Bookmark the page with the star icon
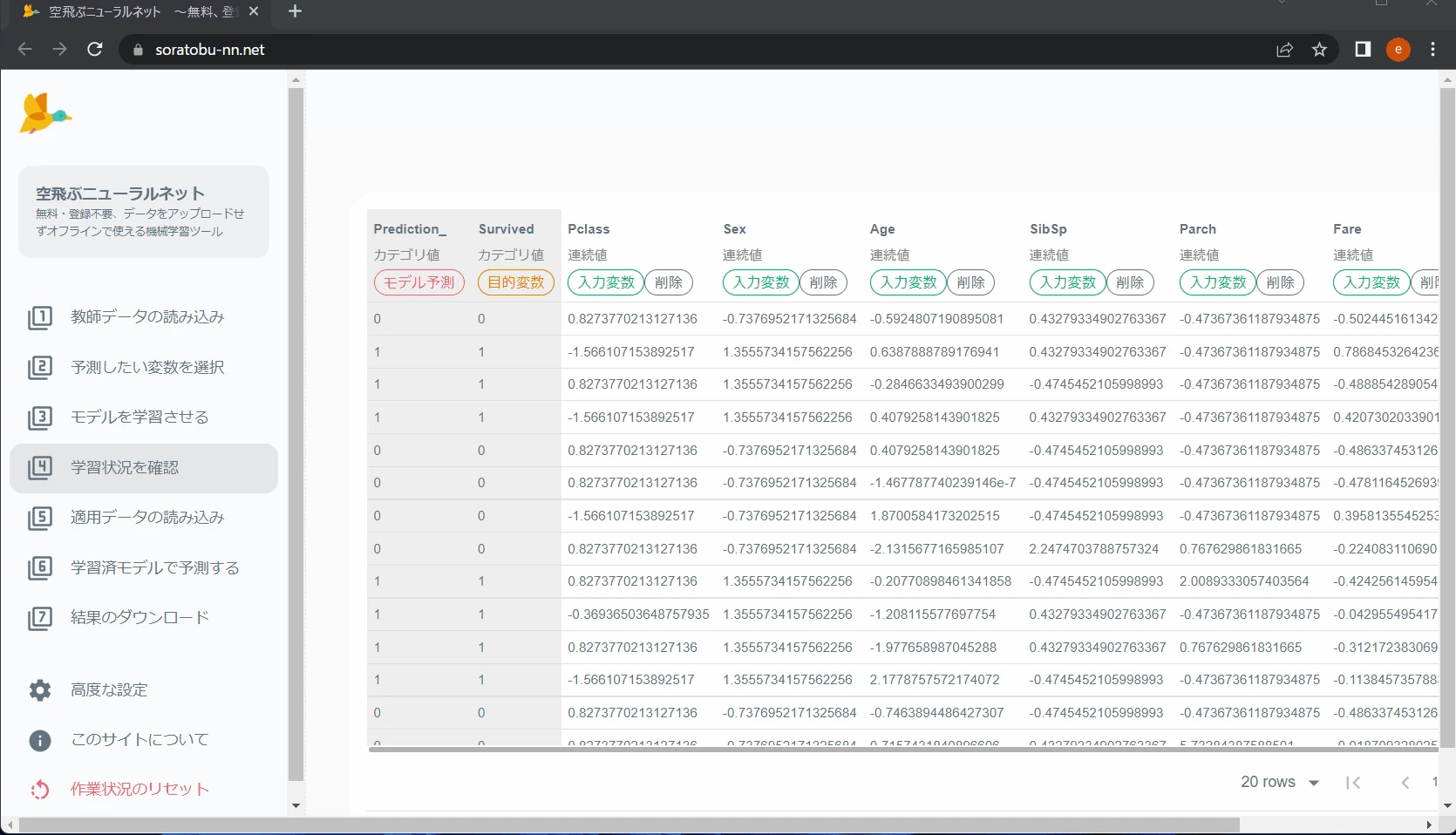Image resolution: width=1456 pixels, height=835 pixels. [1319, 50]
